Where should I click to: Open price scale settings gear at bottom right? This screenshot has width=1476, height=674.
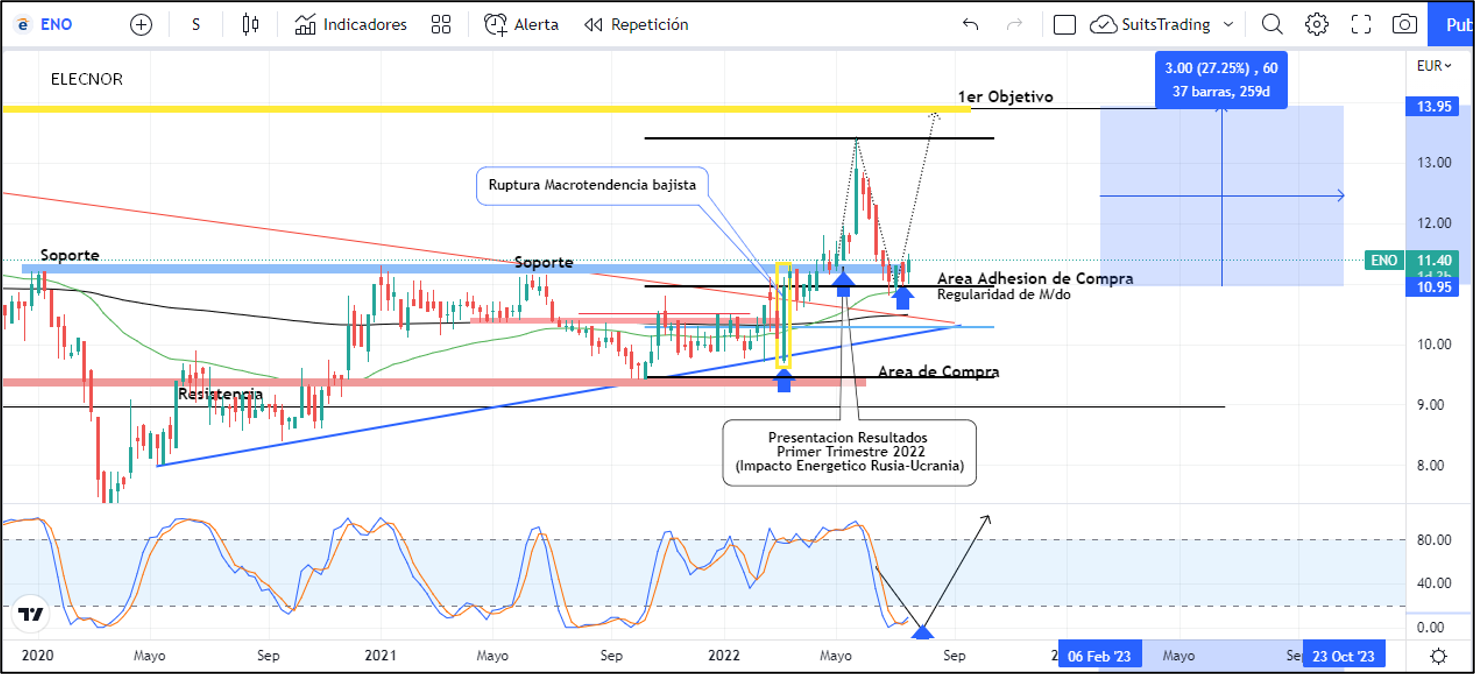tap(1438, 656)
